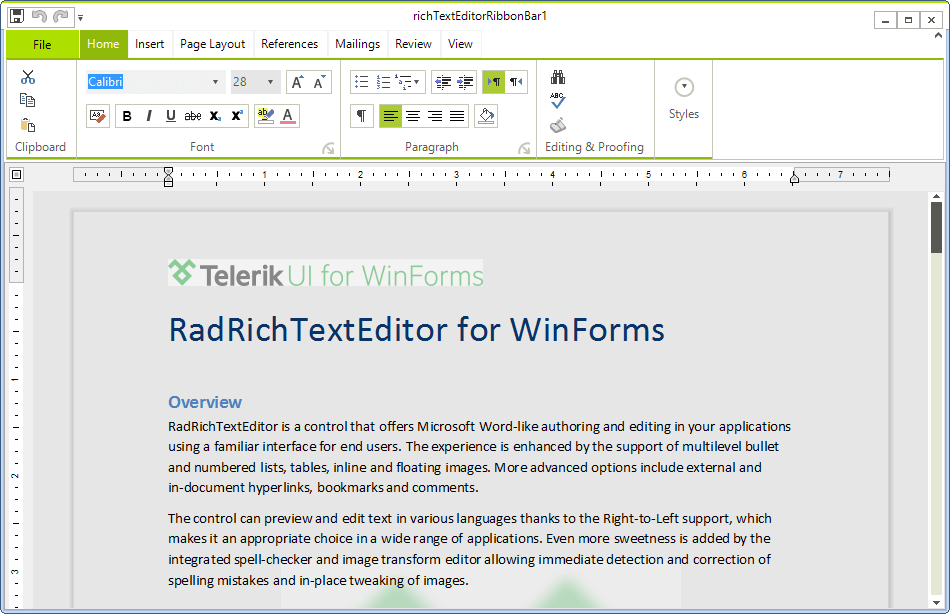Viewport: 950px width, 614px height.
Task: Open the font size 28 dropdown
Action: point(270,82)
